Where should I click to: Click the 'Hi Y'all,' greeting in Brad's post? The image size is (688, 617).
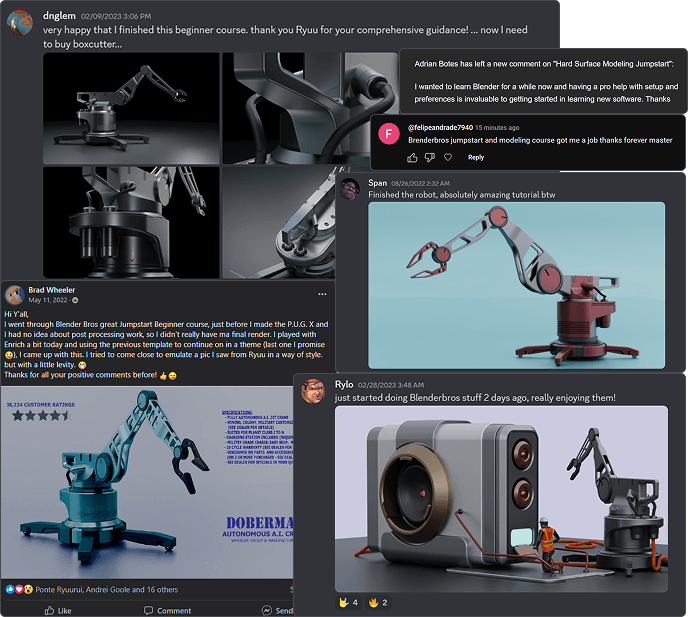click(x=16, y=314)
